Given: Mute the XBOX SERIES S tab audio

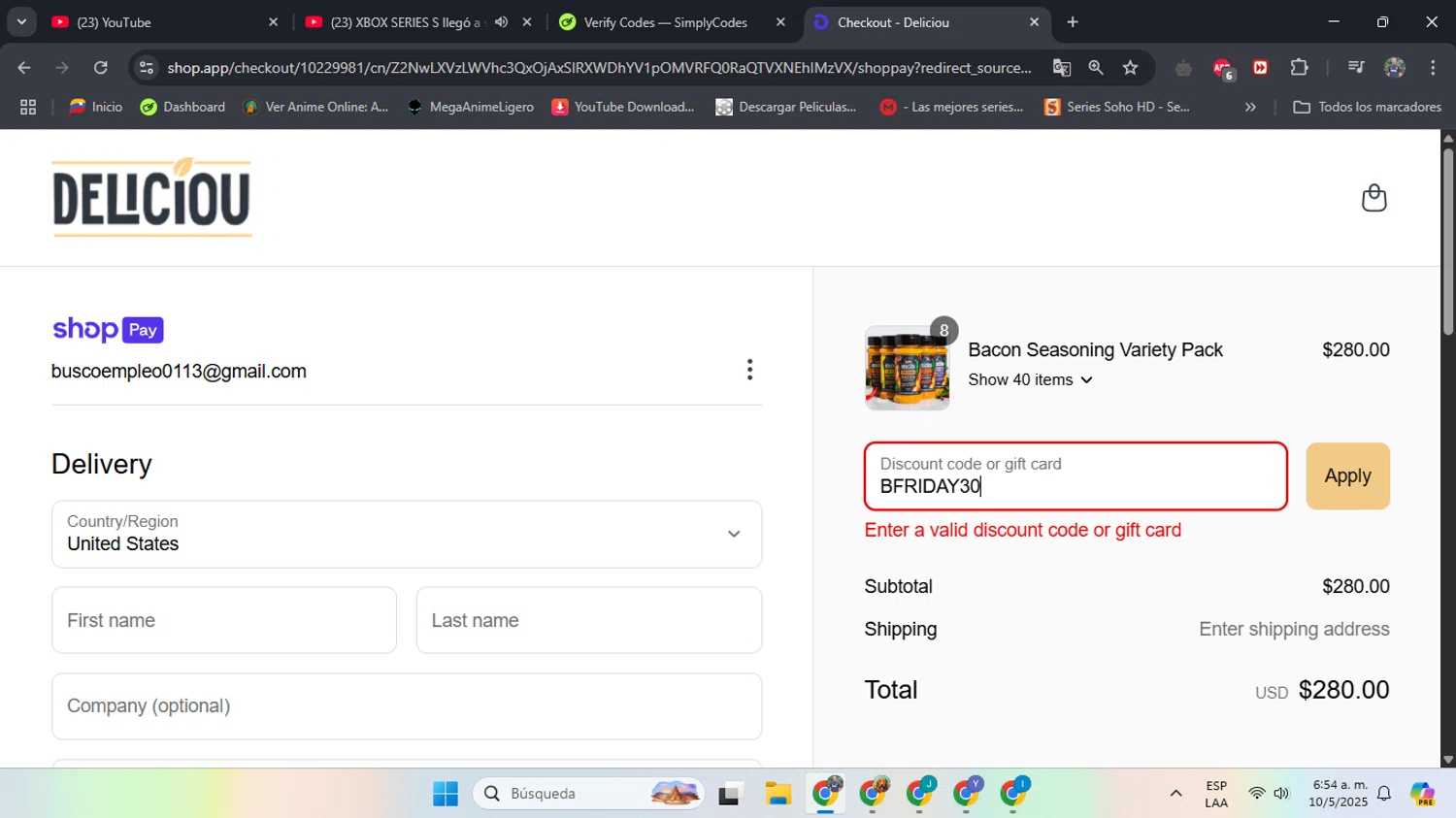Looking at the screenshot, I should tap(501, 21).
